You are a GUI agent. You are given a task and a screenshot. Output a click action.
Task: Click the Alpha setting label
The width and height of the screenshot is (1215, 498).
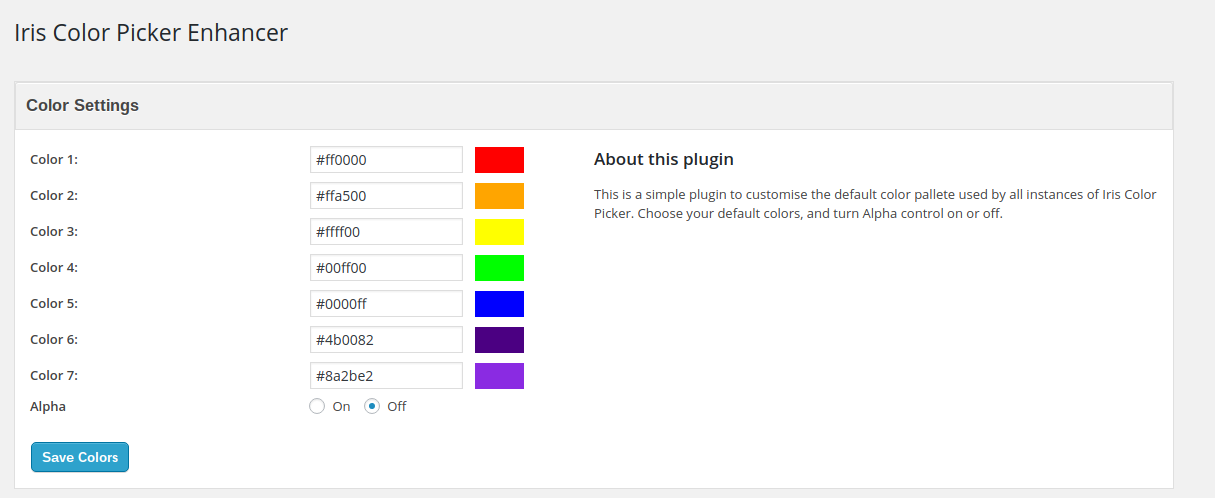tap(48, 407)
